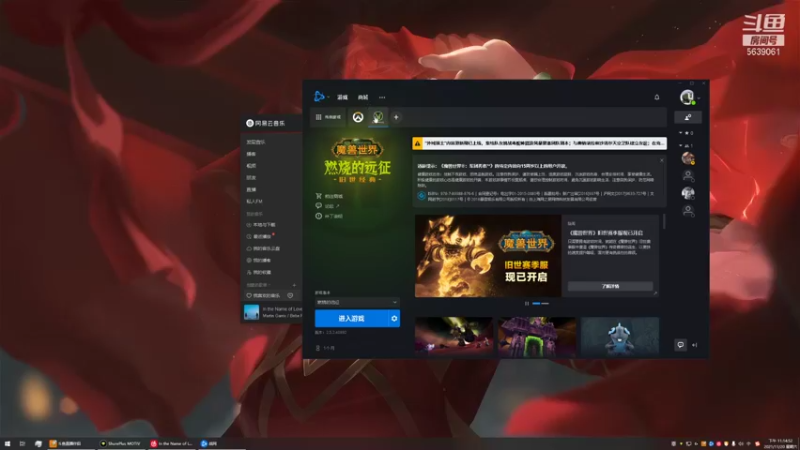Select the second carousel indicator dash
The height and width of the screenshot is (450, 800).
point(545,304)
